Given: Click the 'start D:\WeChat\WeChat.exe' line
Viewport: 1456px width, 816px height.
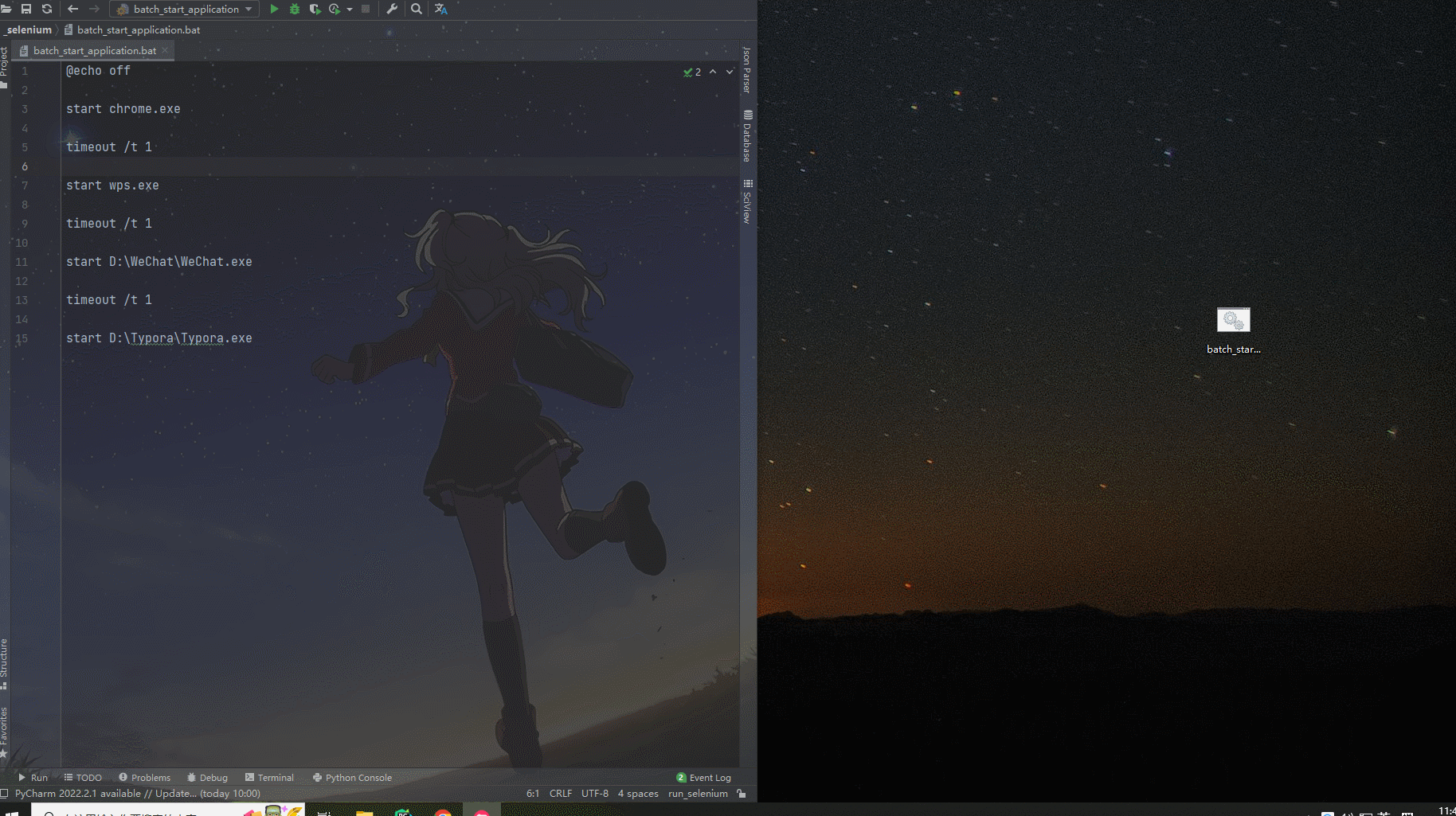Looking at the screenshot, I should (x=159, y=262).
